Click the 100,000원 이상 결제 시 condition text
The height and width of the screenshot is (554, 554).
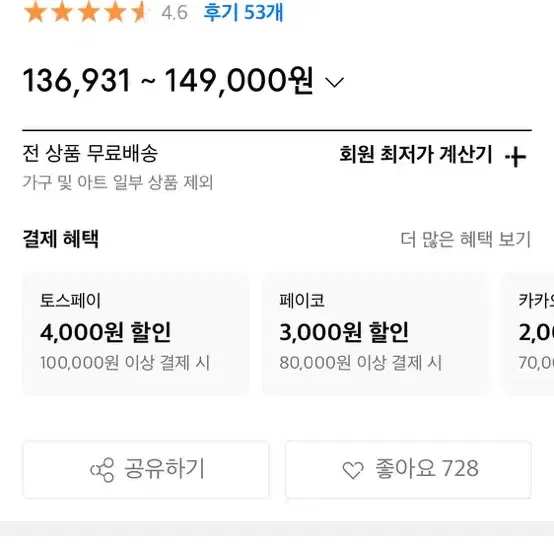point(125,363)
